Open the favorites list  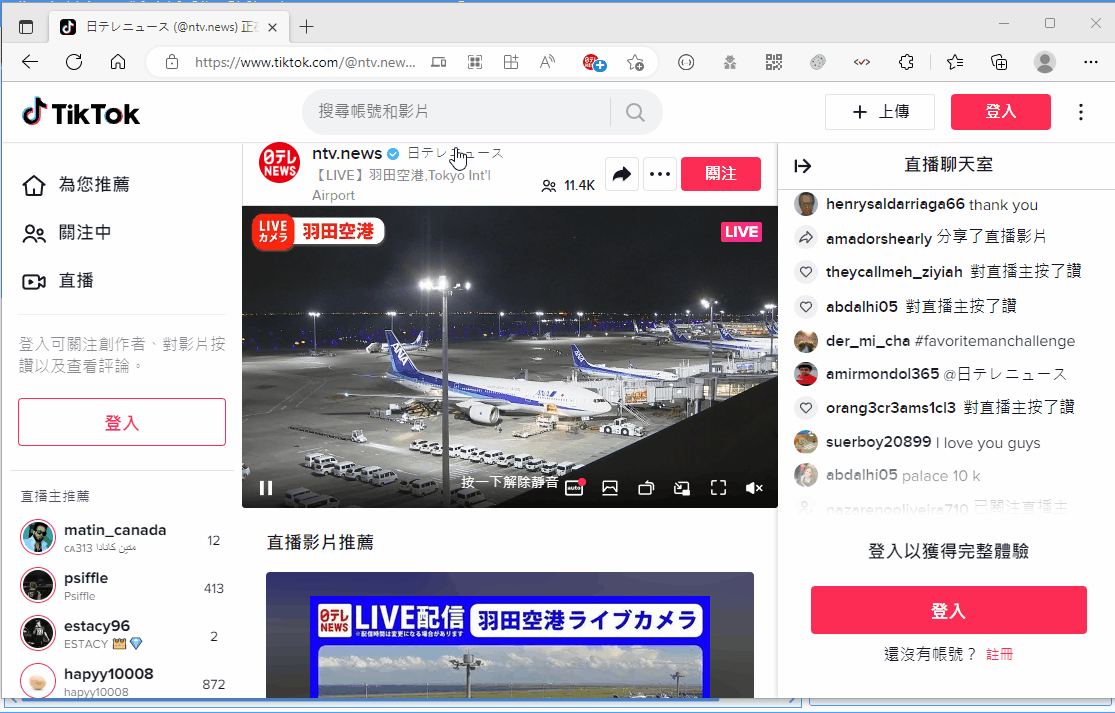955,63
